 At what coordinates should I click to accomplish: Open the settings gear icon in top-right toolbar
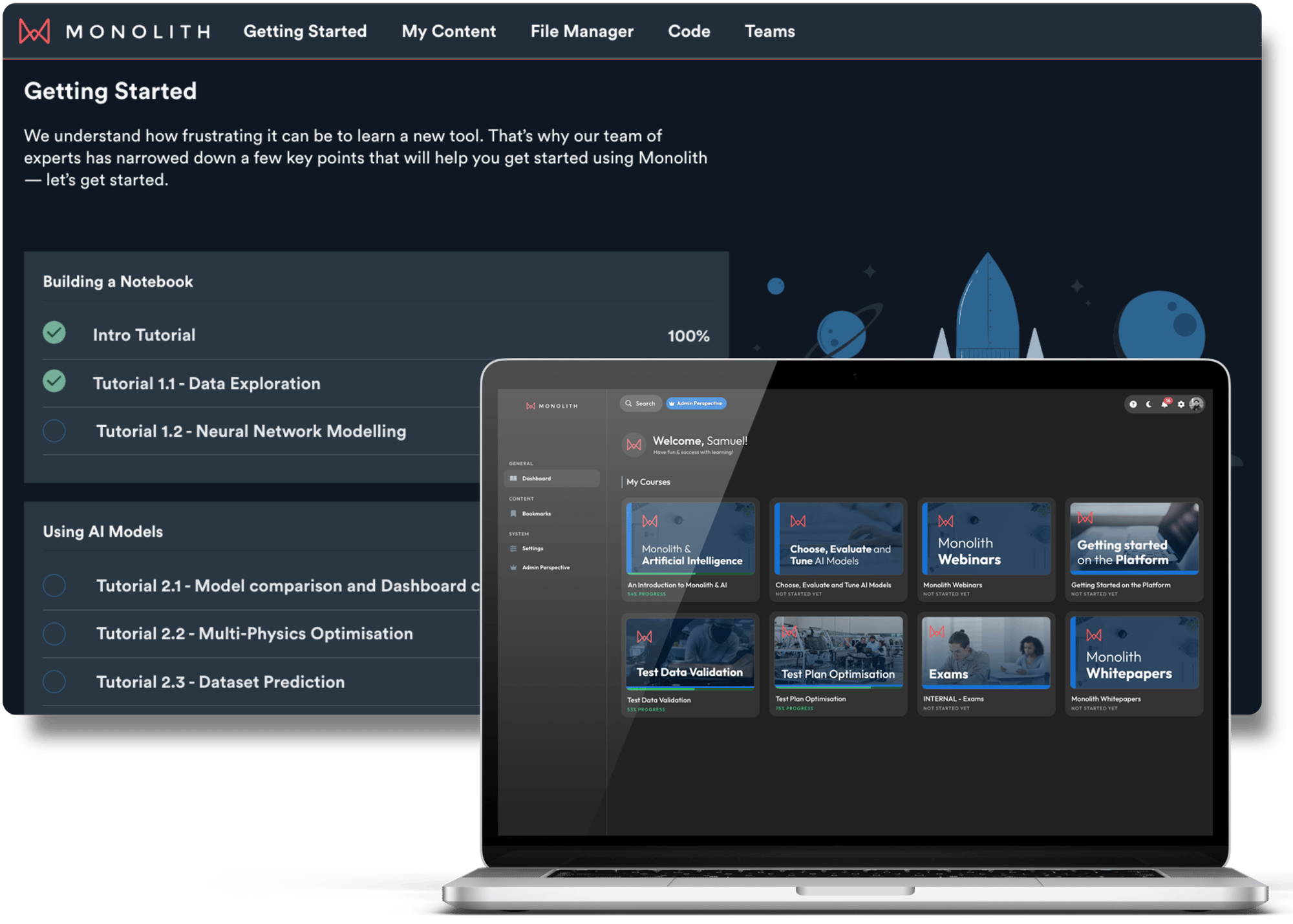(x=1181, y=404)
